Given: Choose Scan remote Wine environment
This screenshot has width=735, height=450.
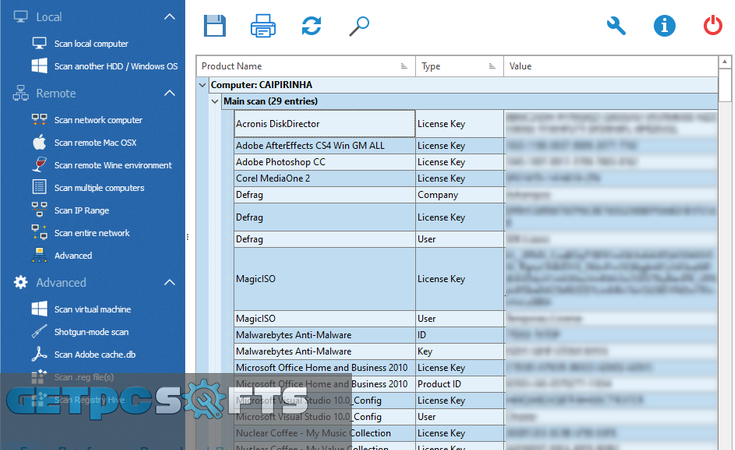Looking at the screenshot, I should pyautogui.click(x=112, y=165).
